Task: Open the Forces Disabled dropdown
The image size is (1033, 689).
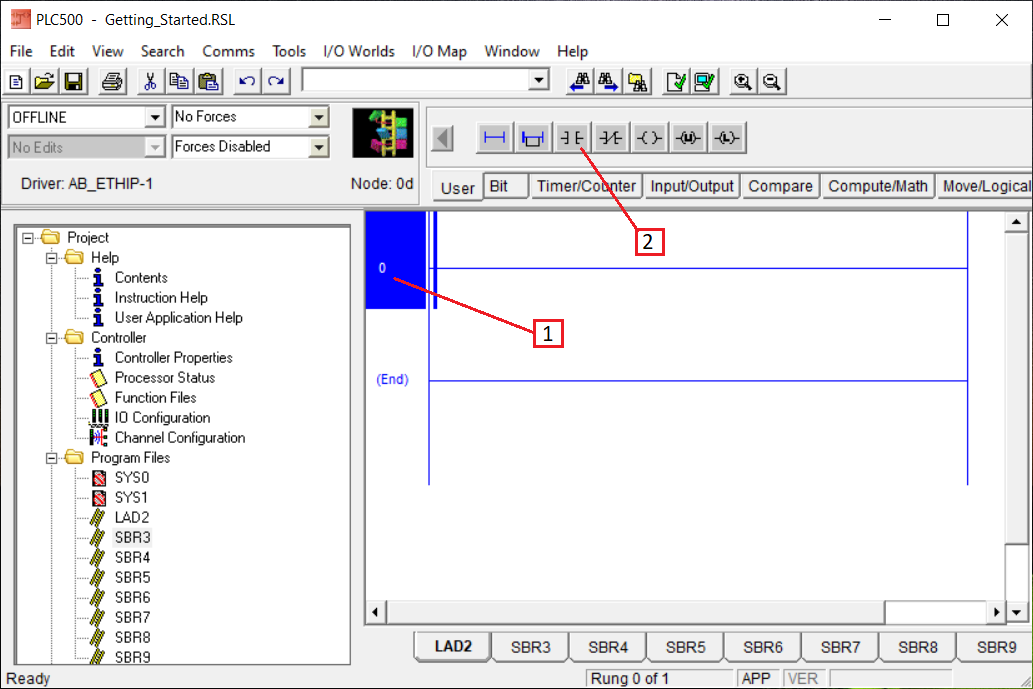Action: point(319,147)
